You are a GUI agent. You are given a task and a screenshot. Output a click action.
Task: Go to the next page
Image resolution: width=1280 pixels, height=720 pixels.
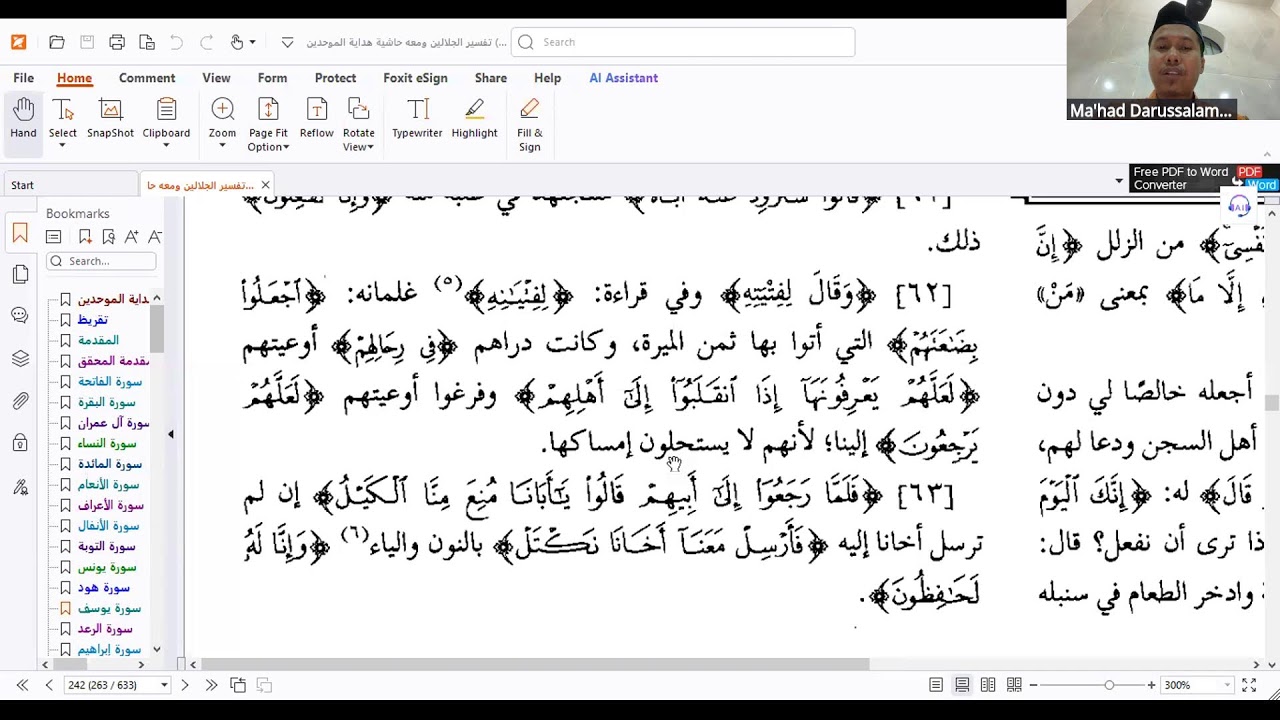(184, 685)
